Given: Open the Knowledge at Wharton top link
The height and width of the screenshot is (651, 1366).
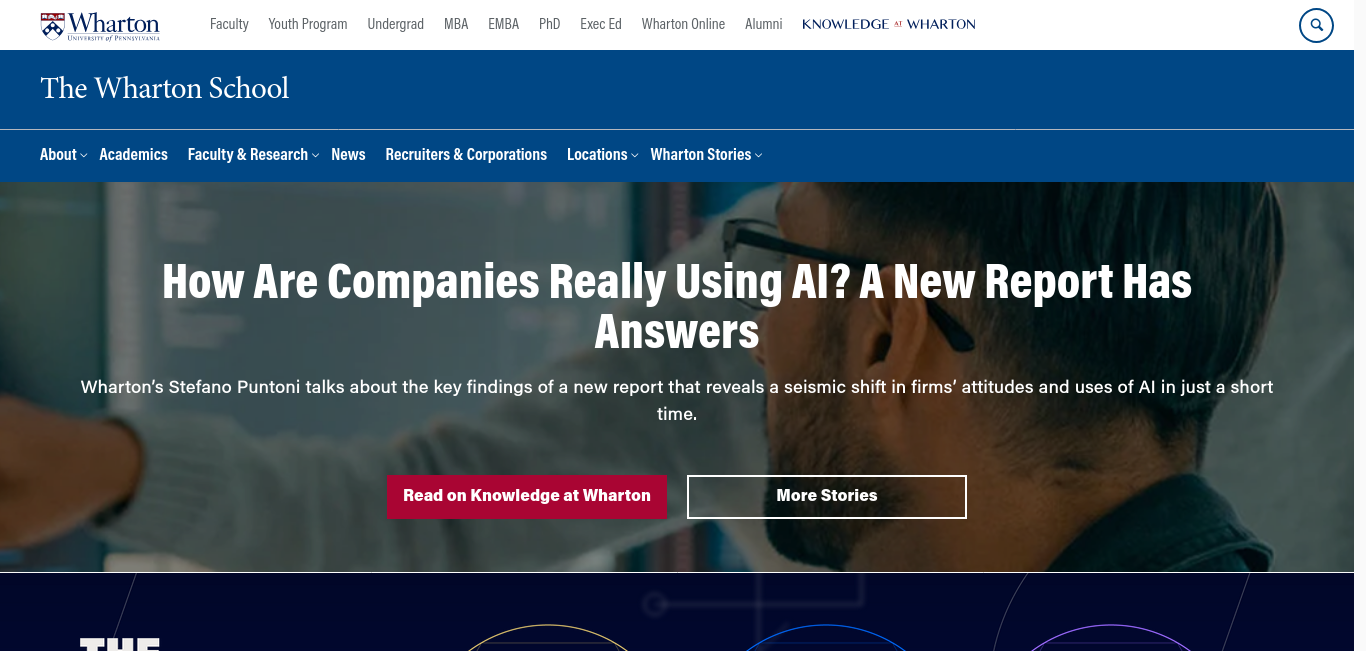Looking at the screenshot, I should 889,24.
